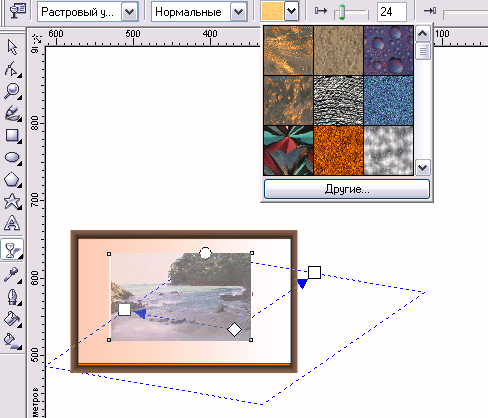Image resolution: width=488 pixels, height=418 pixels.
Task: Choose the grey clouds pattern thumbnail
Action: 388,150
